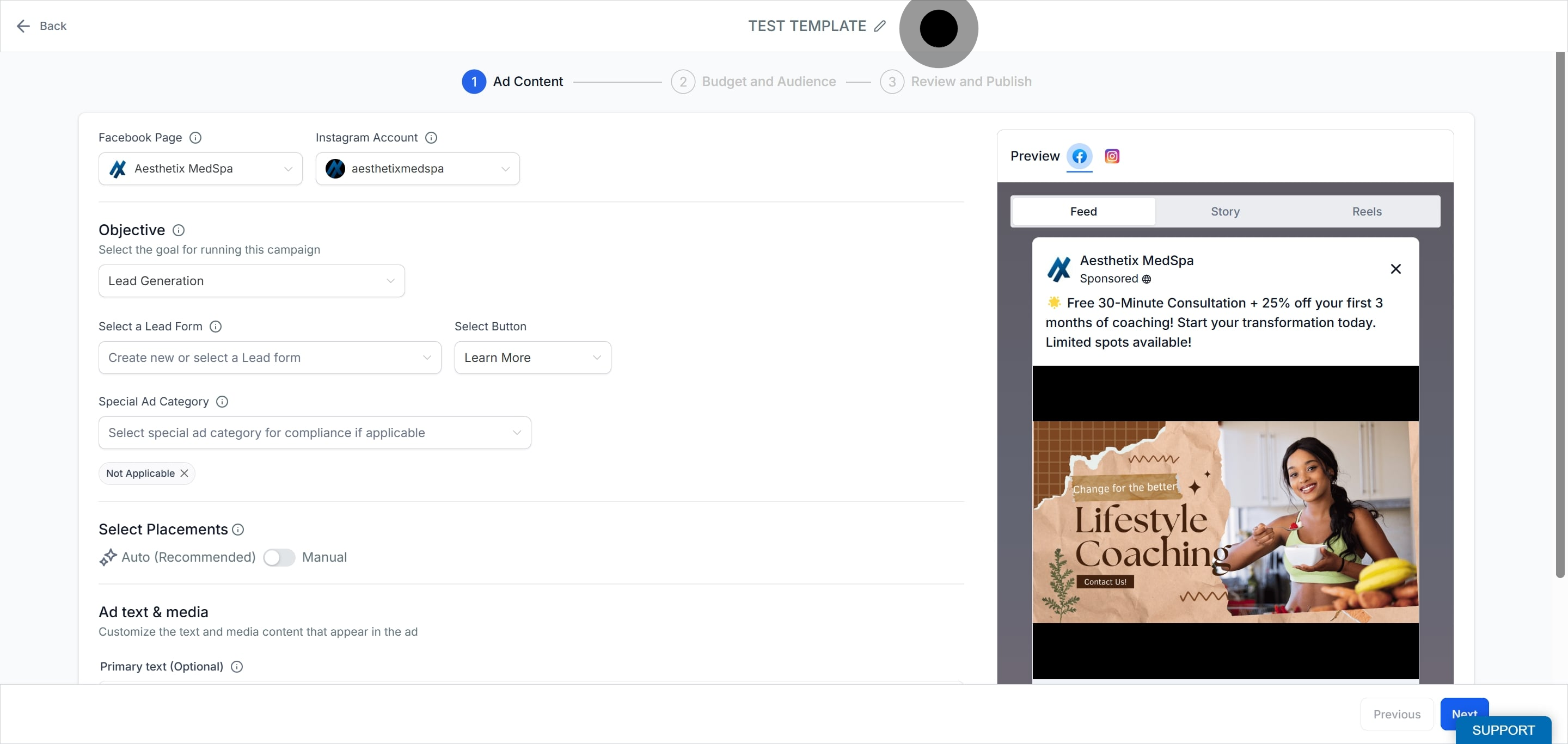Click the info icon next to Special Ad Category
This screenshot has width=1568, height=744.
pyautogui.click(x=222, y=402)
